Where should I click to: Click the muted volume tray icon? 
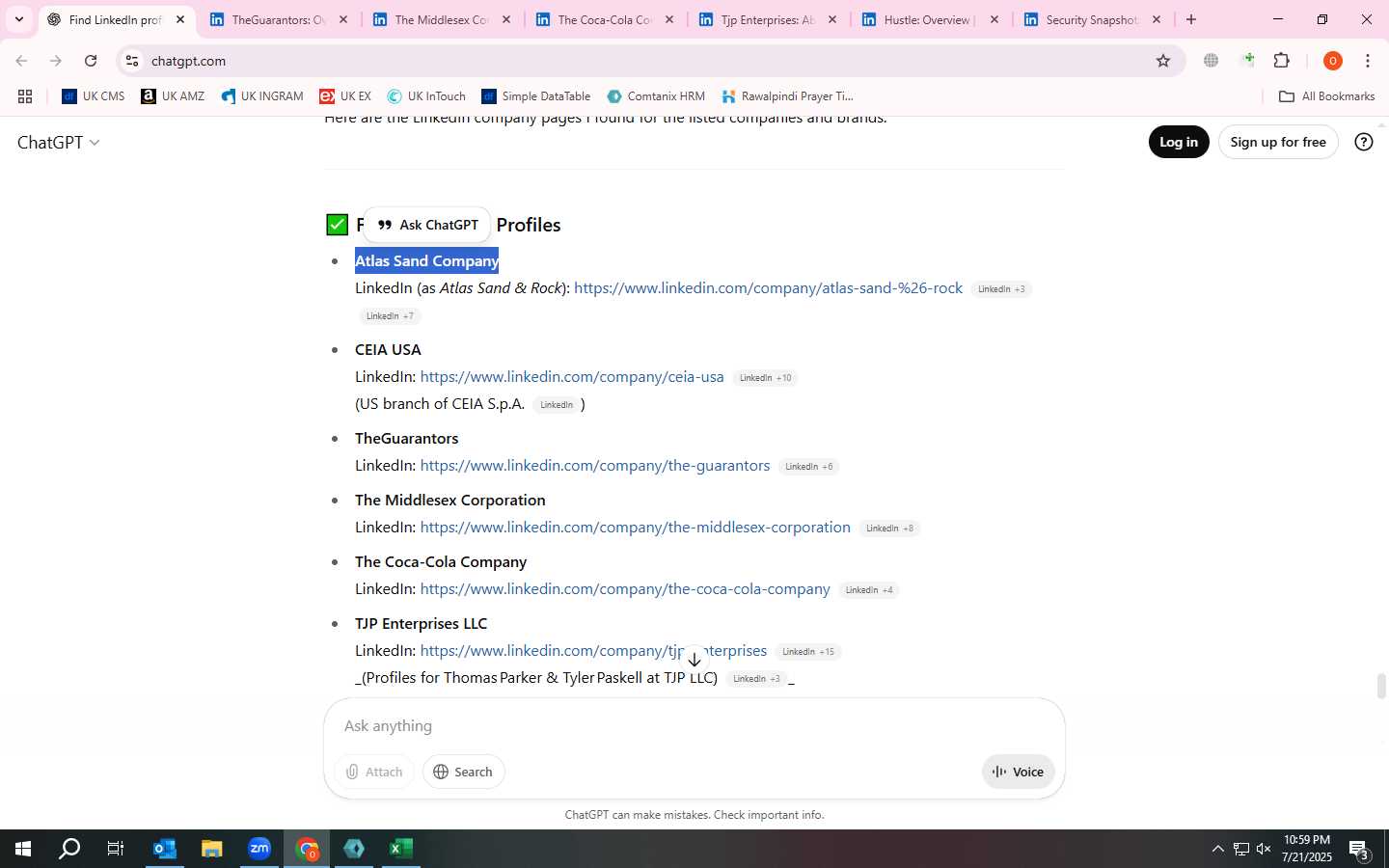point(1264,850)
